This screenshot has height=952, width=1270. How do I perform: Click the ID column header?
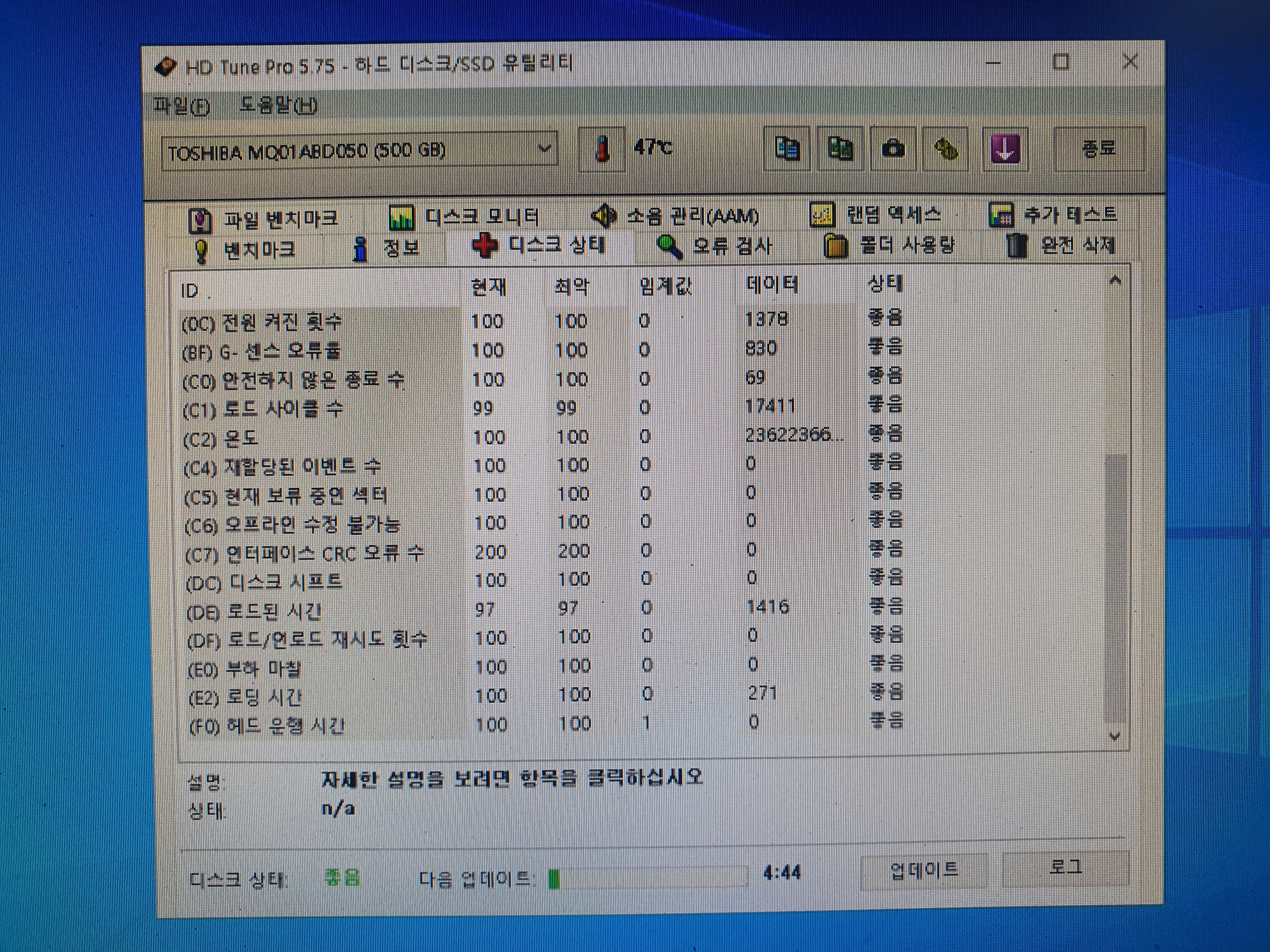(317, 290)
